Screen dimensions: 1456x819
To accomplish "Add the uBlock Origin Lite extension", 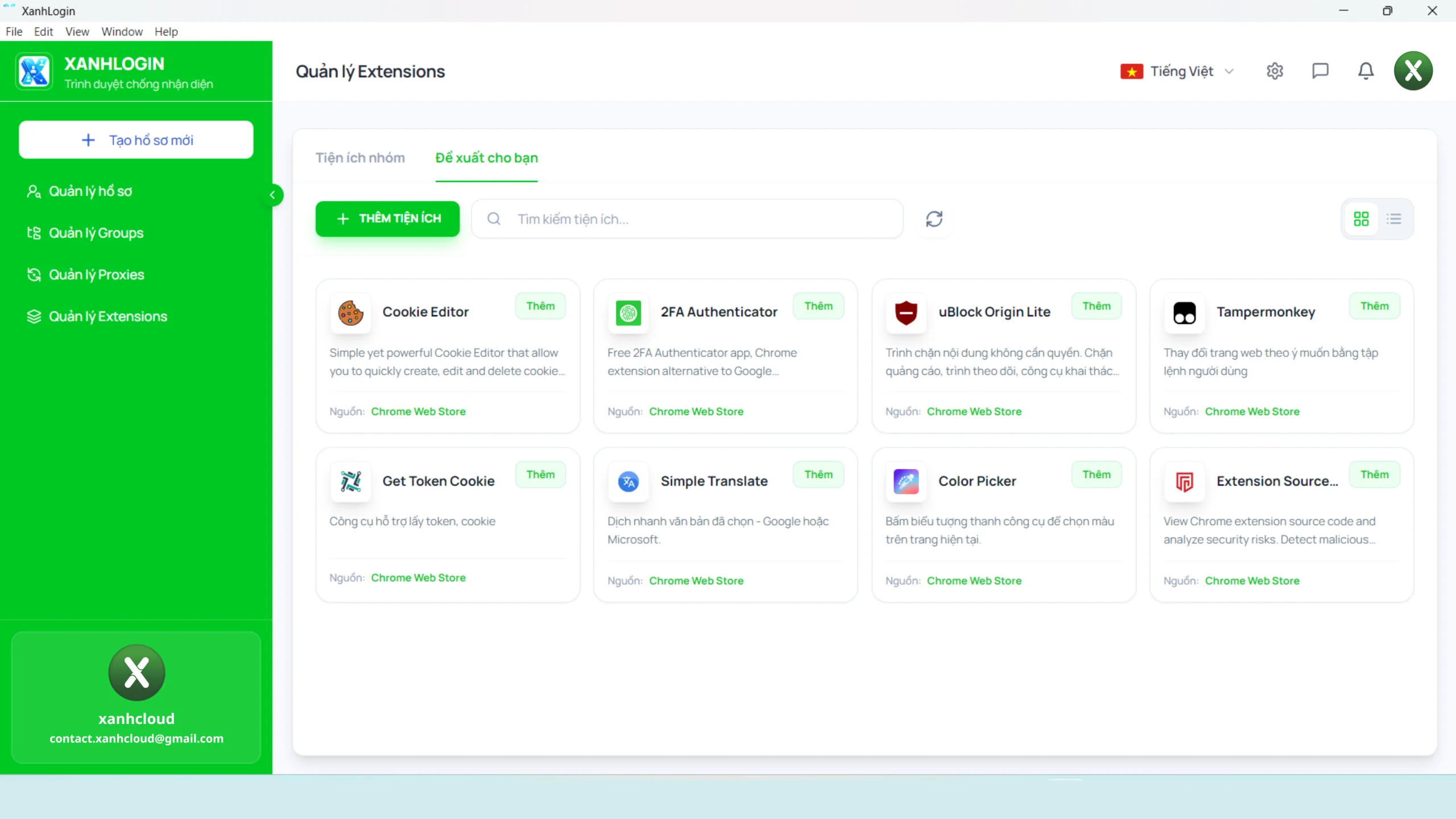I will pyautogui.click(x=1097, y=306).
